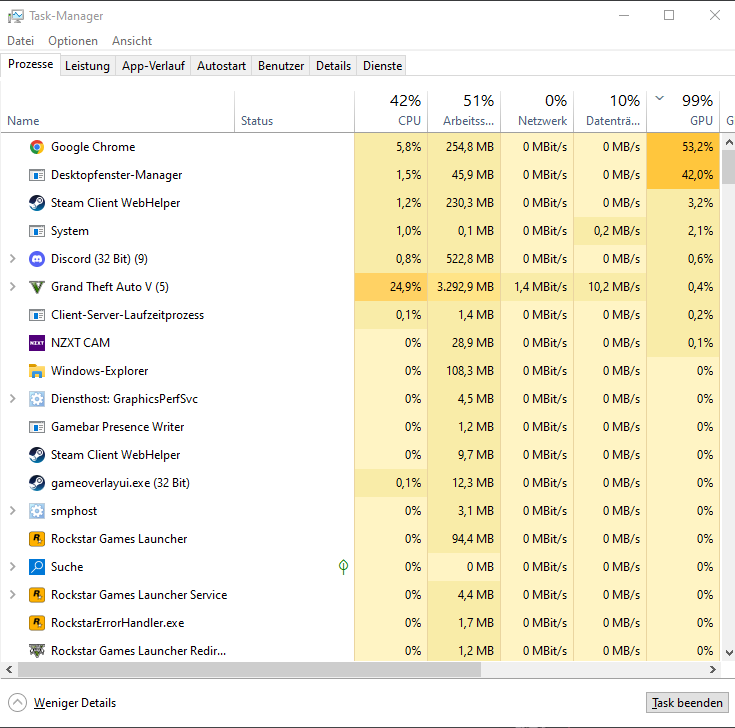Image resolution: width=735 pixels, height=728 pixels.
Task: Click the Rockstar Games Launcher Service icon
Action: tap(37, 595)
